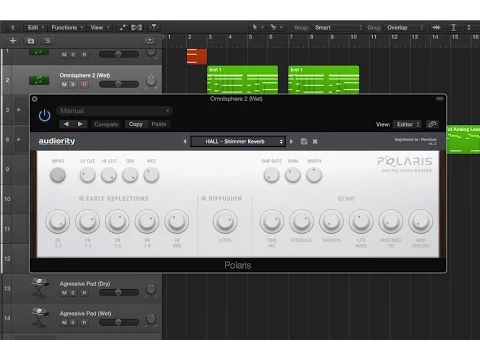Click the LF CUT knob
Image resolution: width=480 pixels, height=360 pixels.
[88, 175]
